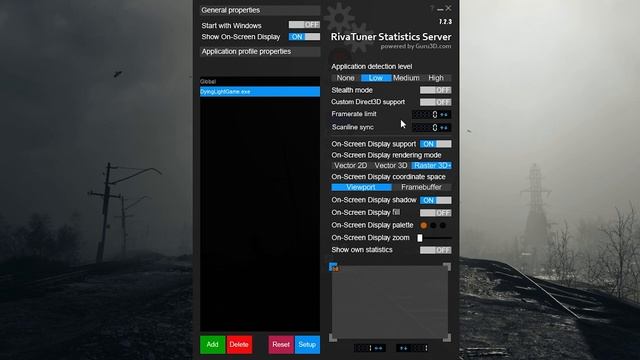Image resolution: width=640 pixels, height=360 pixels.
Task: Set application detection level to None
Action: (346, 78)
